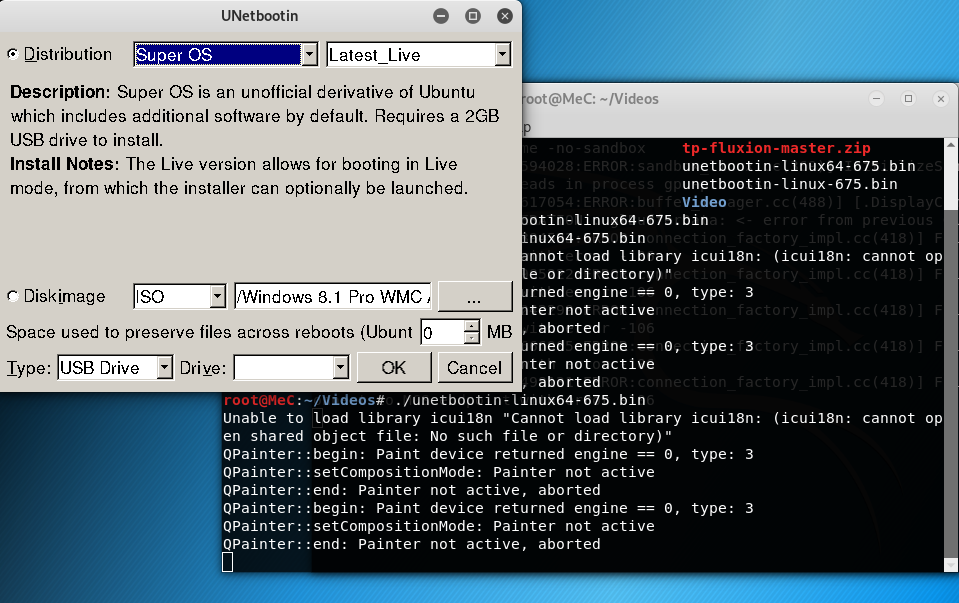Increase persistent space with the up arrow
Image resolution: width=959 pixels, height=603 pixels.
(472, 326)
